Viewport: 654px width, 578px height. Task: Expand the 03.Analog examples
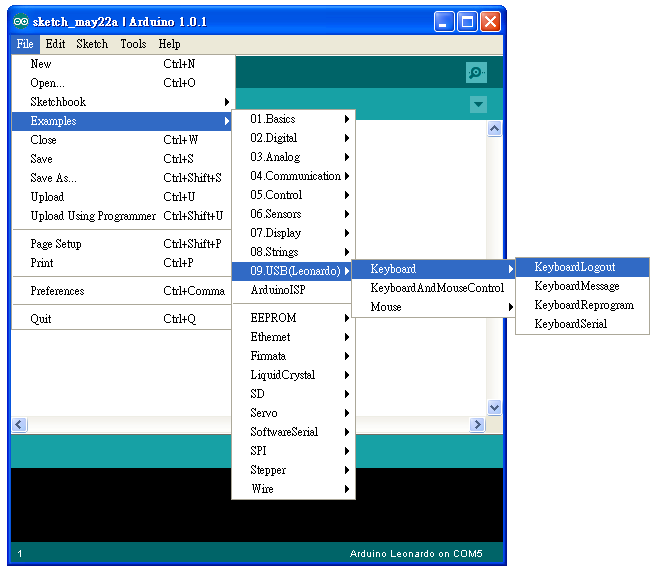[x=294, y=157]
